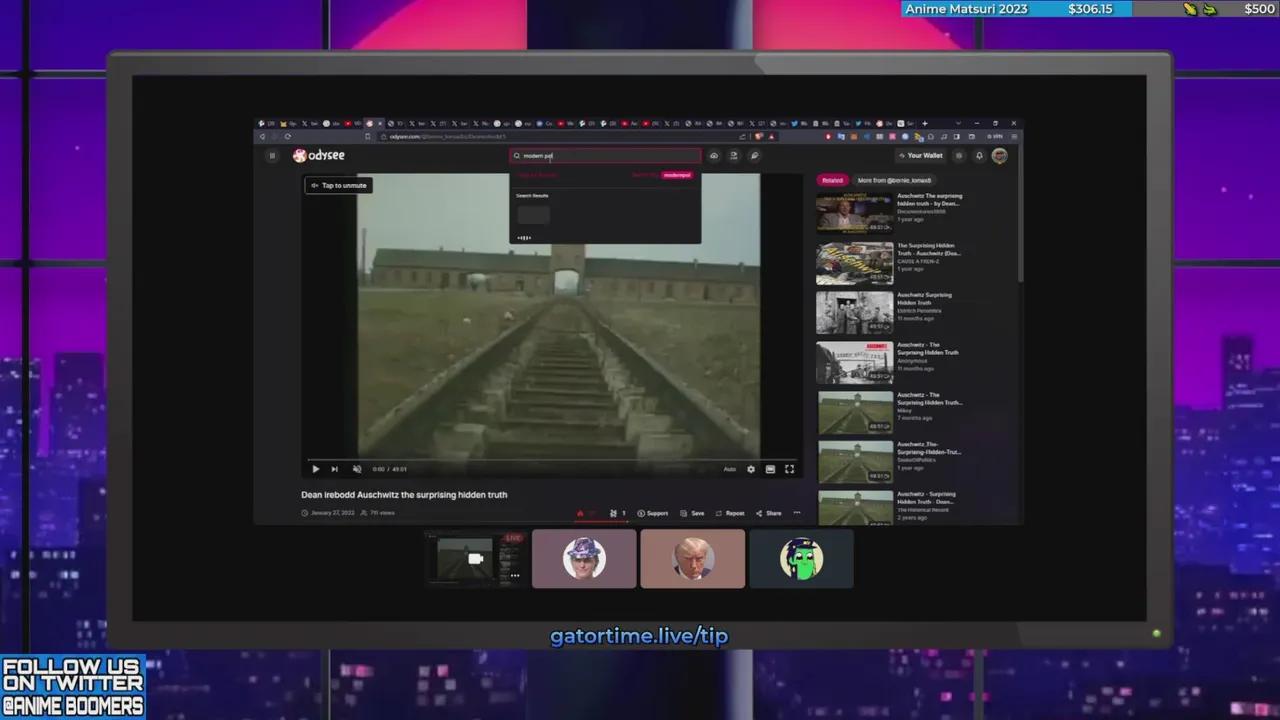This screenshot has height=720, width=1280.
Task: Select the Related tab
Action: (x=832, y=180)
